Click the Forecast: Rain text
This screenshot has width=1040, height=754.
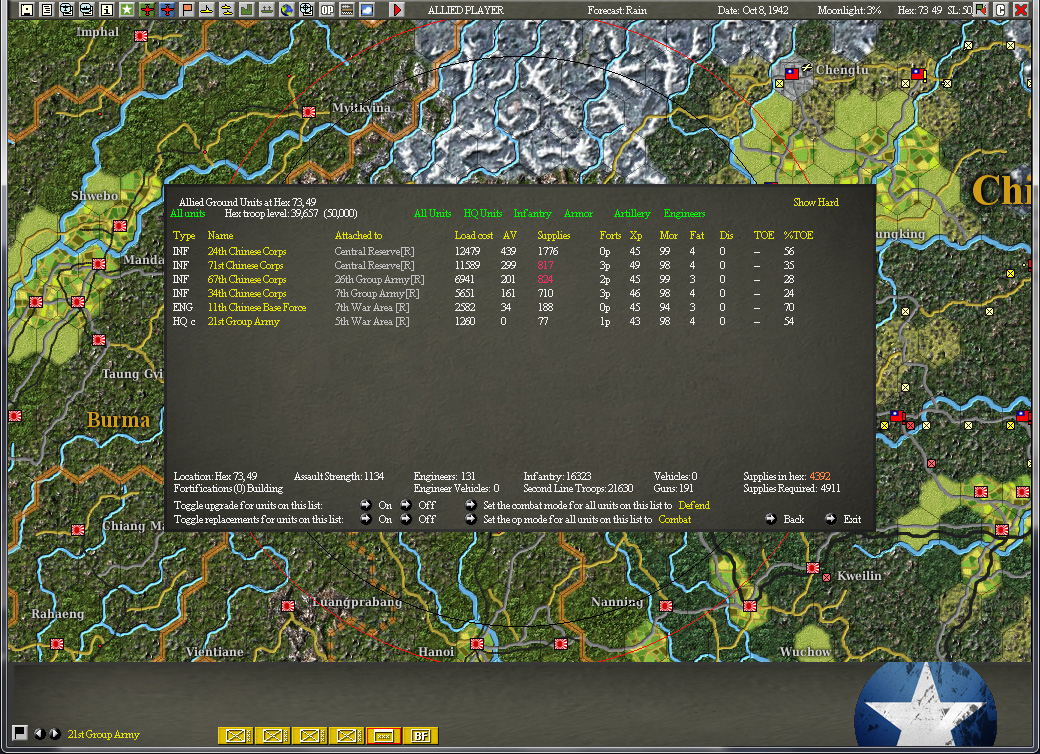click(617, 10)
